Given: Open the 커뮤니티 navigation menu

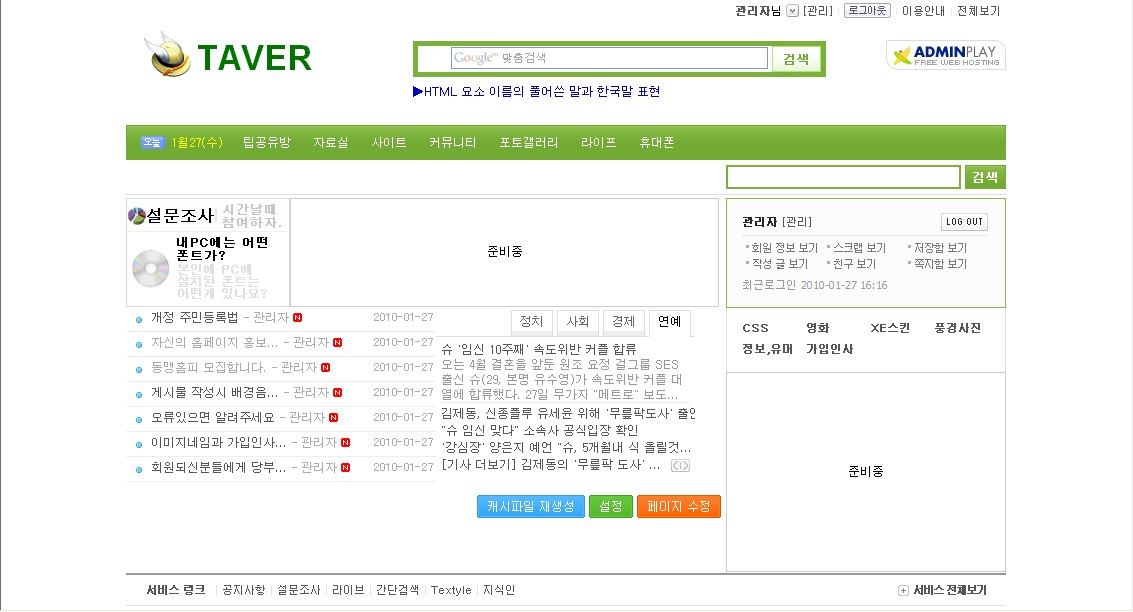Looking at the screenshot, I should [452, 142].
